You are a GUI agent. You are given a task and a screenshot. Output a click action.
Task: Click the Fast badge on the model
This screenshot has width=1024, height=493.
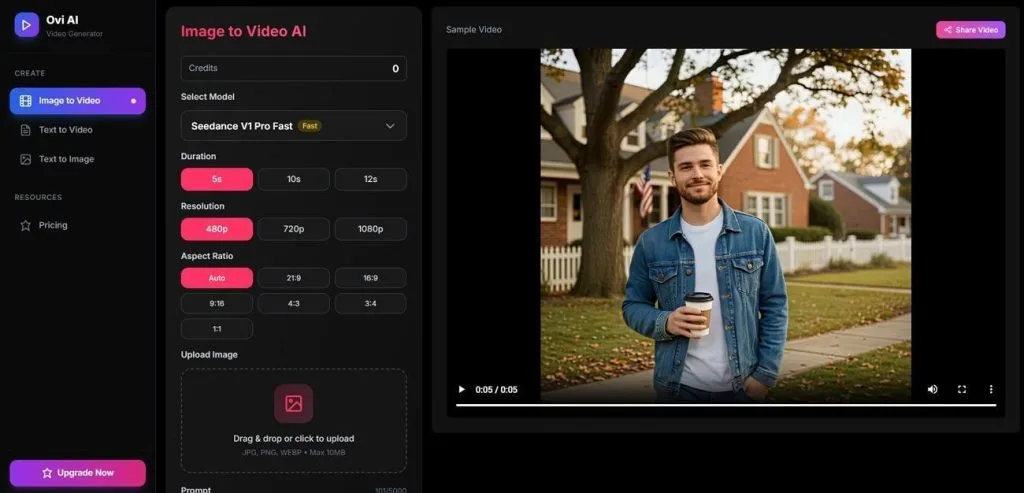click(310, 126)
